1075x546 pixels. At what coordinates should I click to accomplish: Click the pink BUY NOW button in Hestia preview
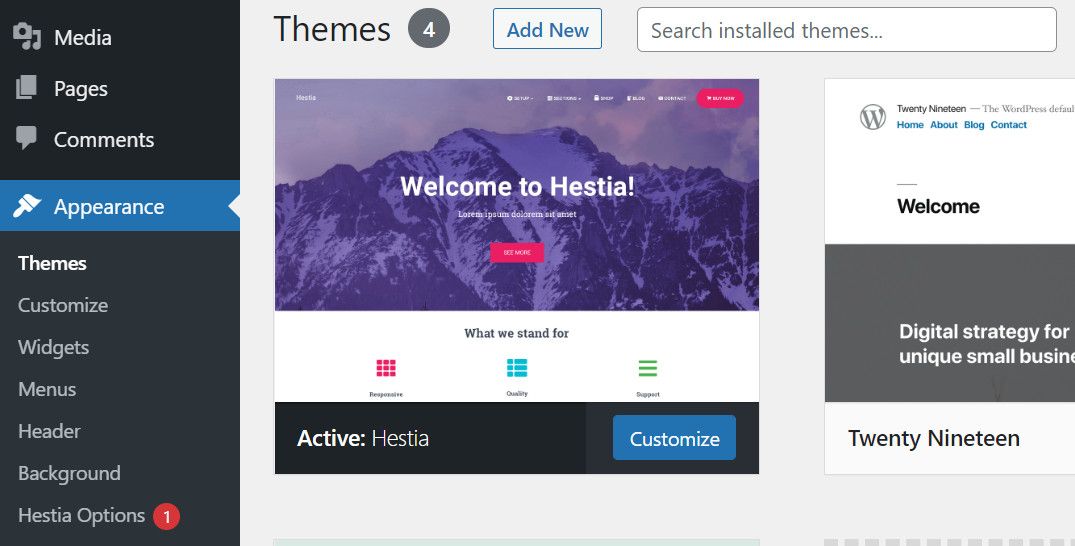coord(720,98)
